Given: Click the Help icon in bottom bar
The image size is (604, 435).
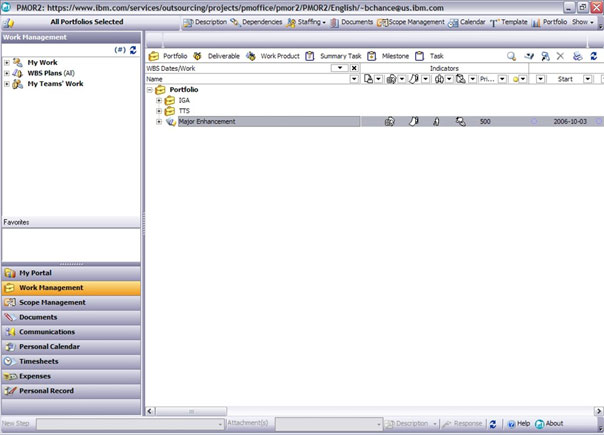Looking at the screenshot, I should pyautogui.click(x=518, y=424).
